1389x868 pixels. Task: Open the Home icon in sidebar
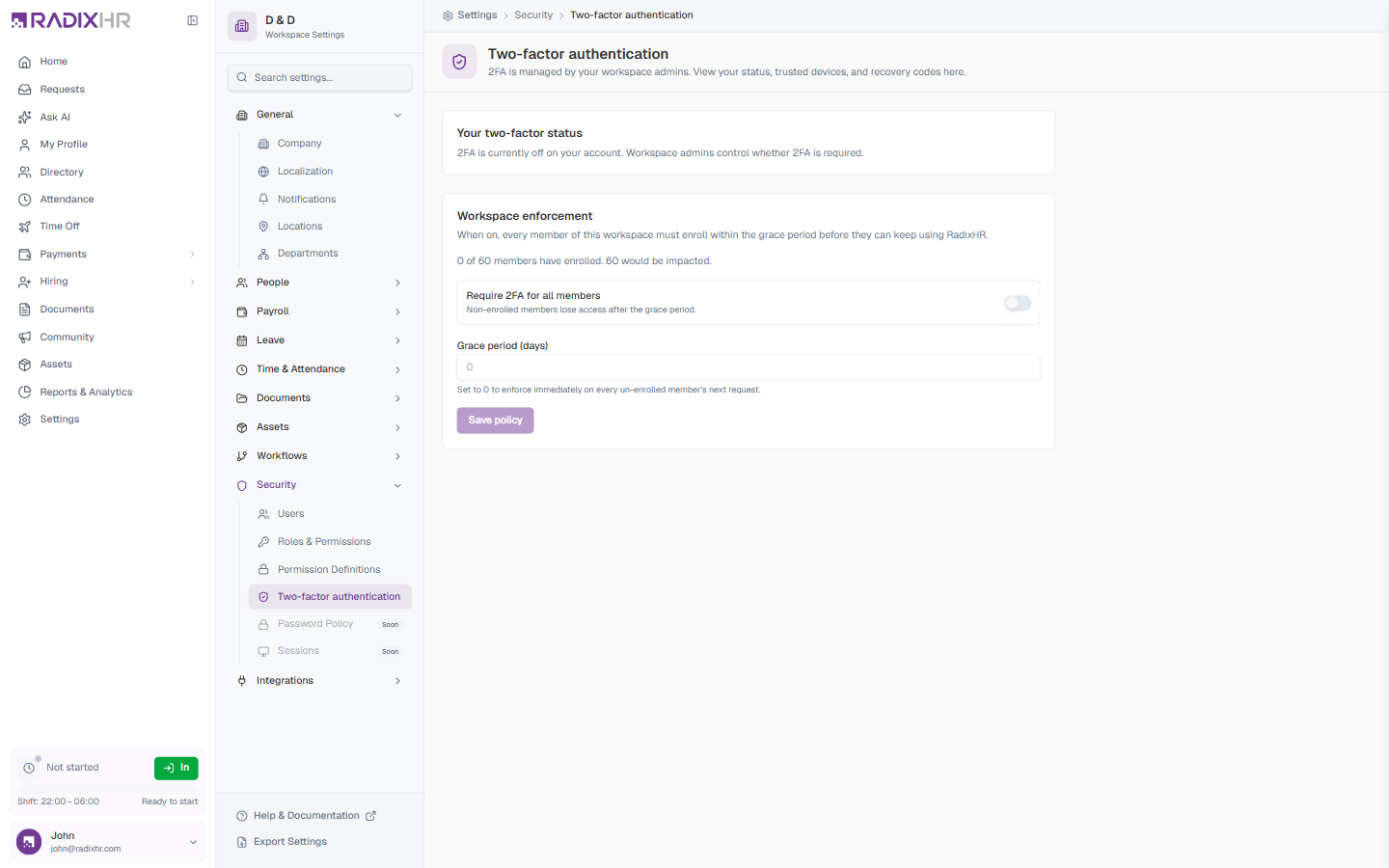pos(25,62)
